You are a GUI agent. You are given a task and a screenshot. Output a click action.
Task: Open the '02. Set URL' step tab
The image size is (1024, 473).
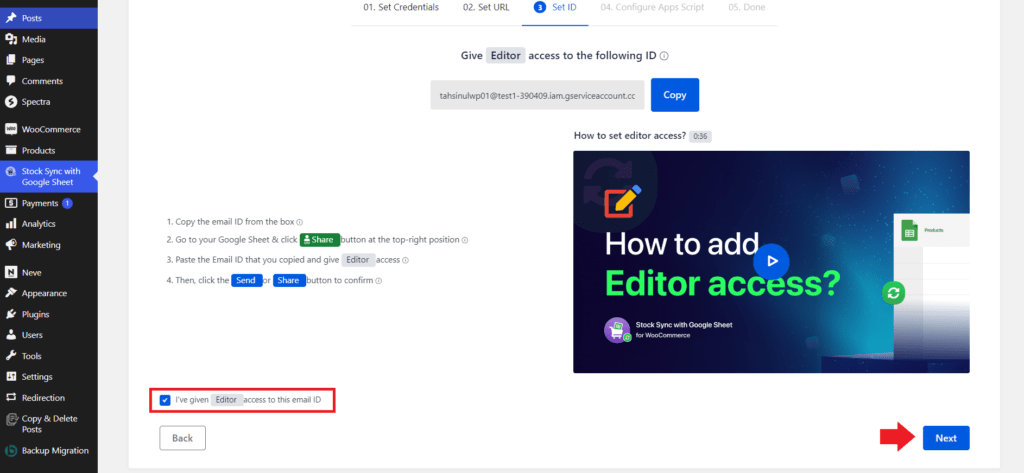pos(486,7)
